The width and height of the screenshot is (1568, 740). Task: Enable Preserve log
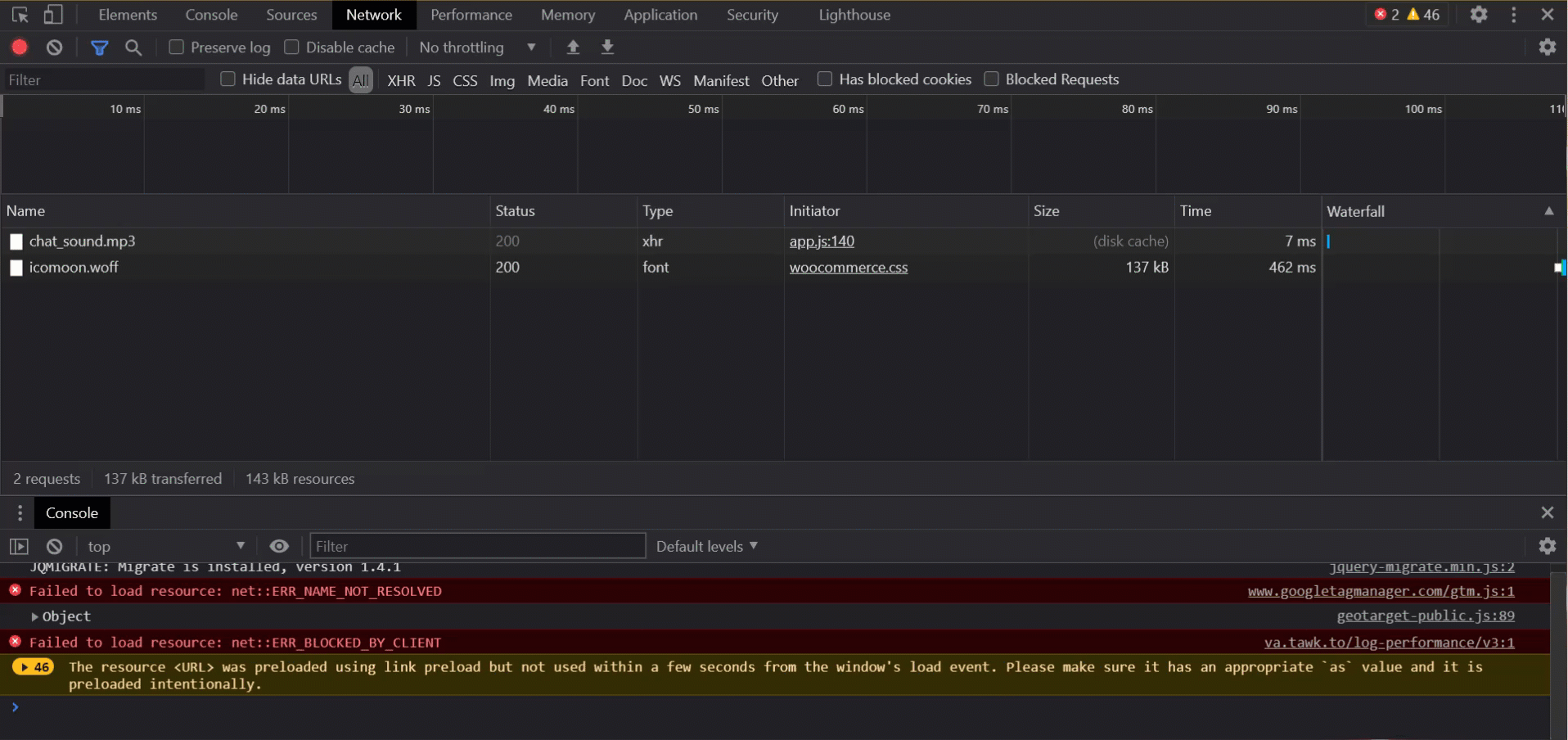point(175,47)
